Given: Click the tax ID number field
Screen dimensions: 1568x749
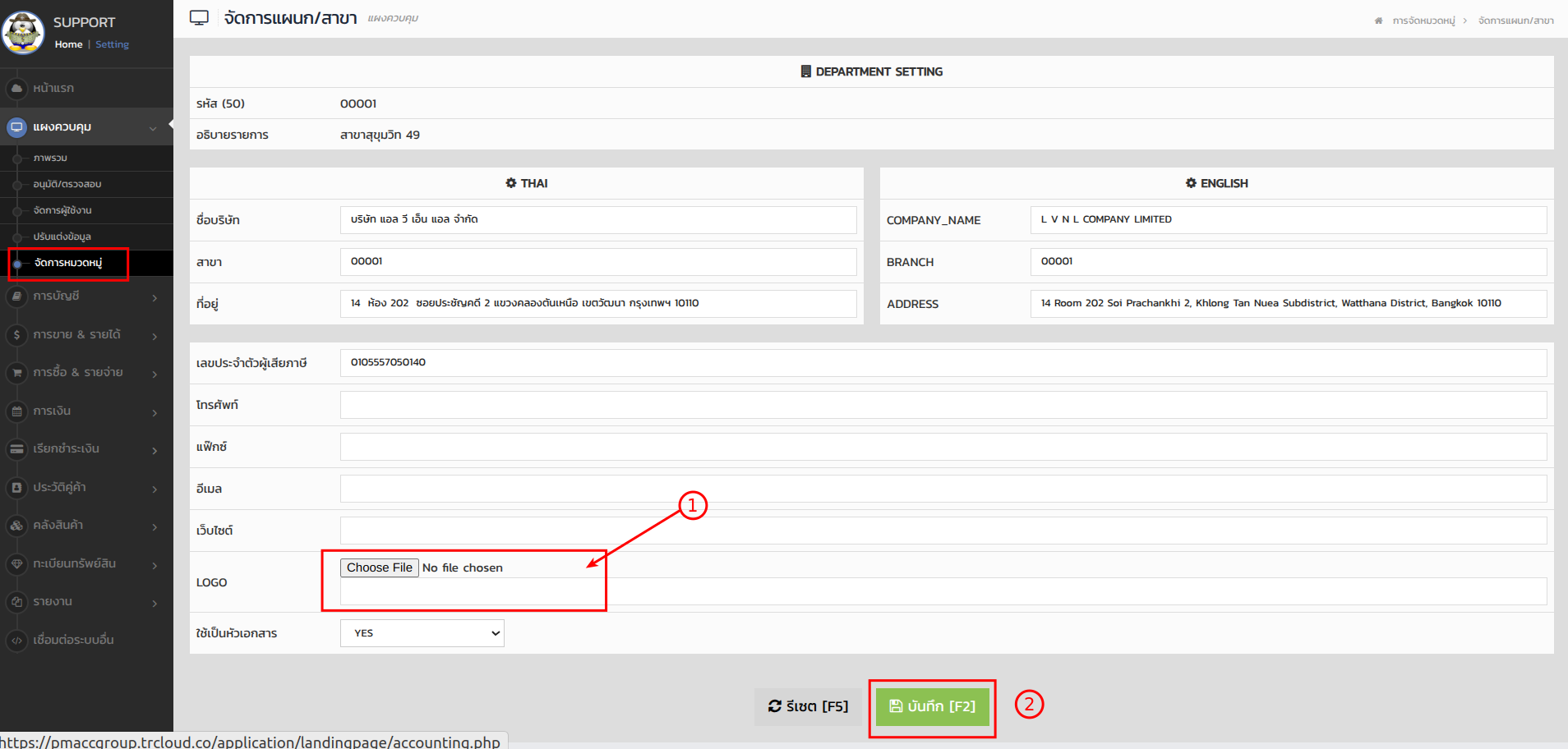Looking at the screenshot, I should pos(943,363).
